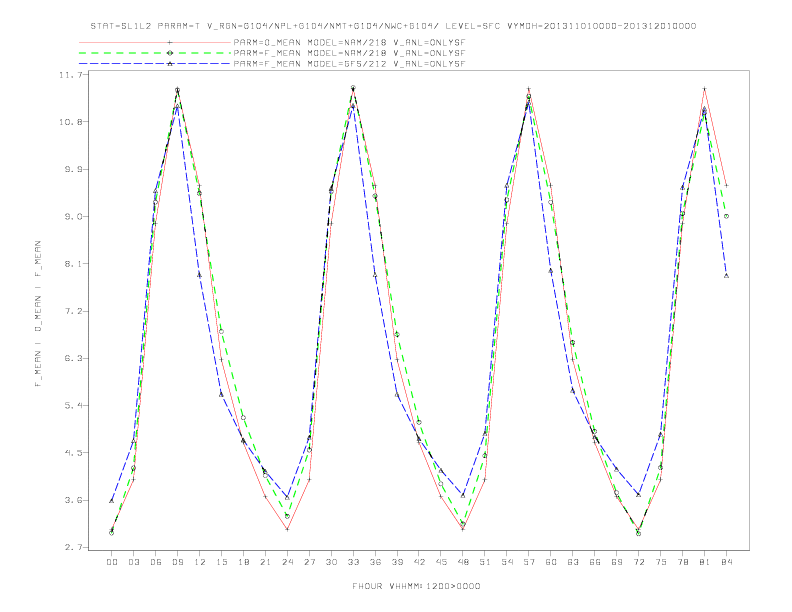Click x-axis tick label 03
The height and width of the screenshot is (612, 792).
click(x=133, y=562)
